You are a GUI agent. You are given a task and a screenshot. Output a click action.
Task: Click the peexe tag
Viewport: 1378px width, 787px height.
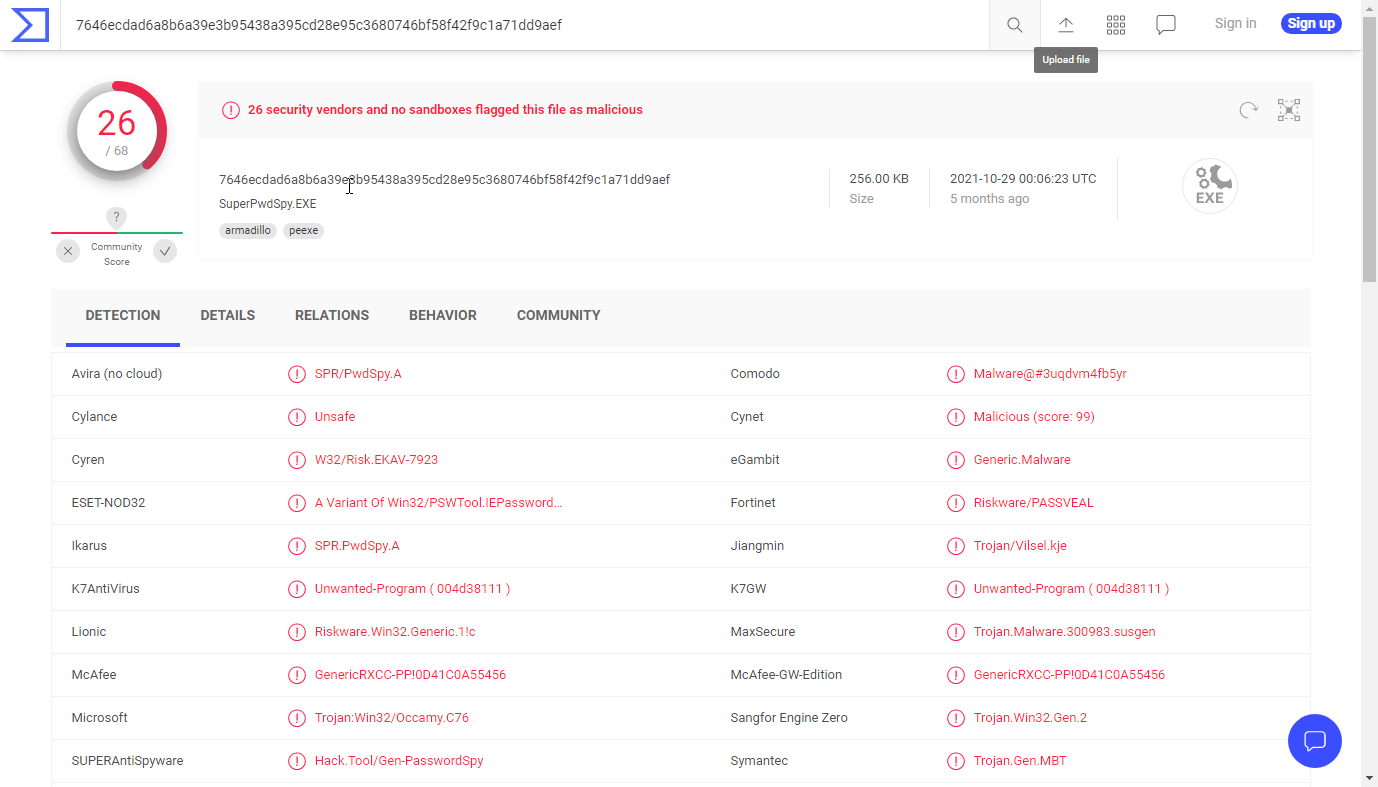pyautogui.click(x=303, y=230)
